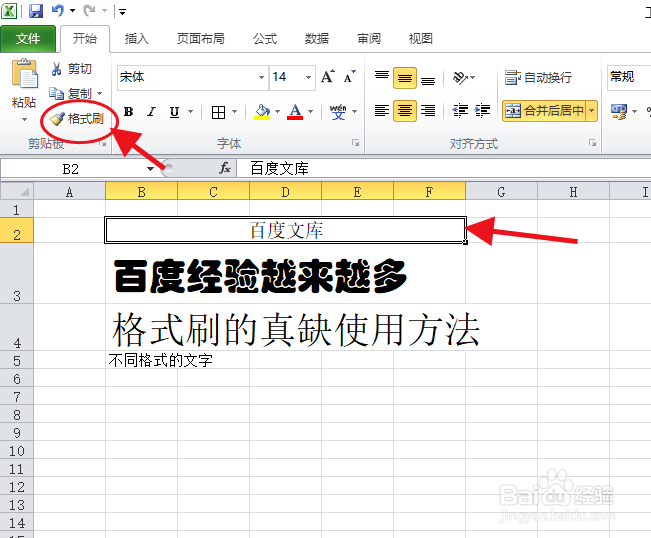Click the 粘贴 paste clipboard icon
The width and height of the screenshot is (651, 538).
[x=24, y=73]
